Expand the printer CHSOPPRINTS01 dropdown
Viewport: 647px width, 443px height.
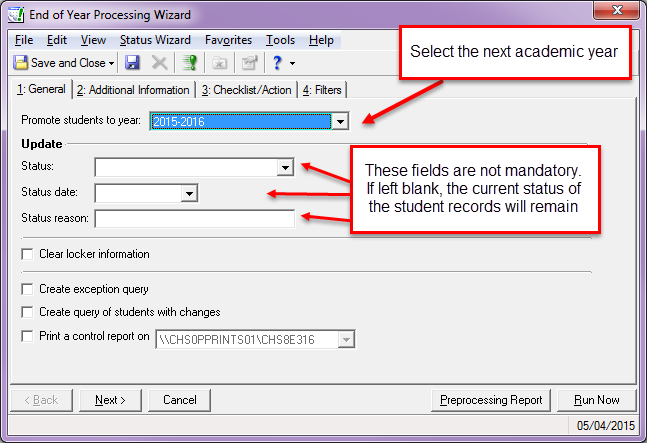[346, 339]
